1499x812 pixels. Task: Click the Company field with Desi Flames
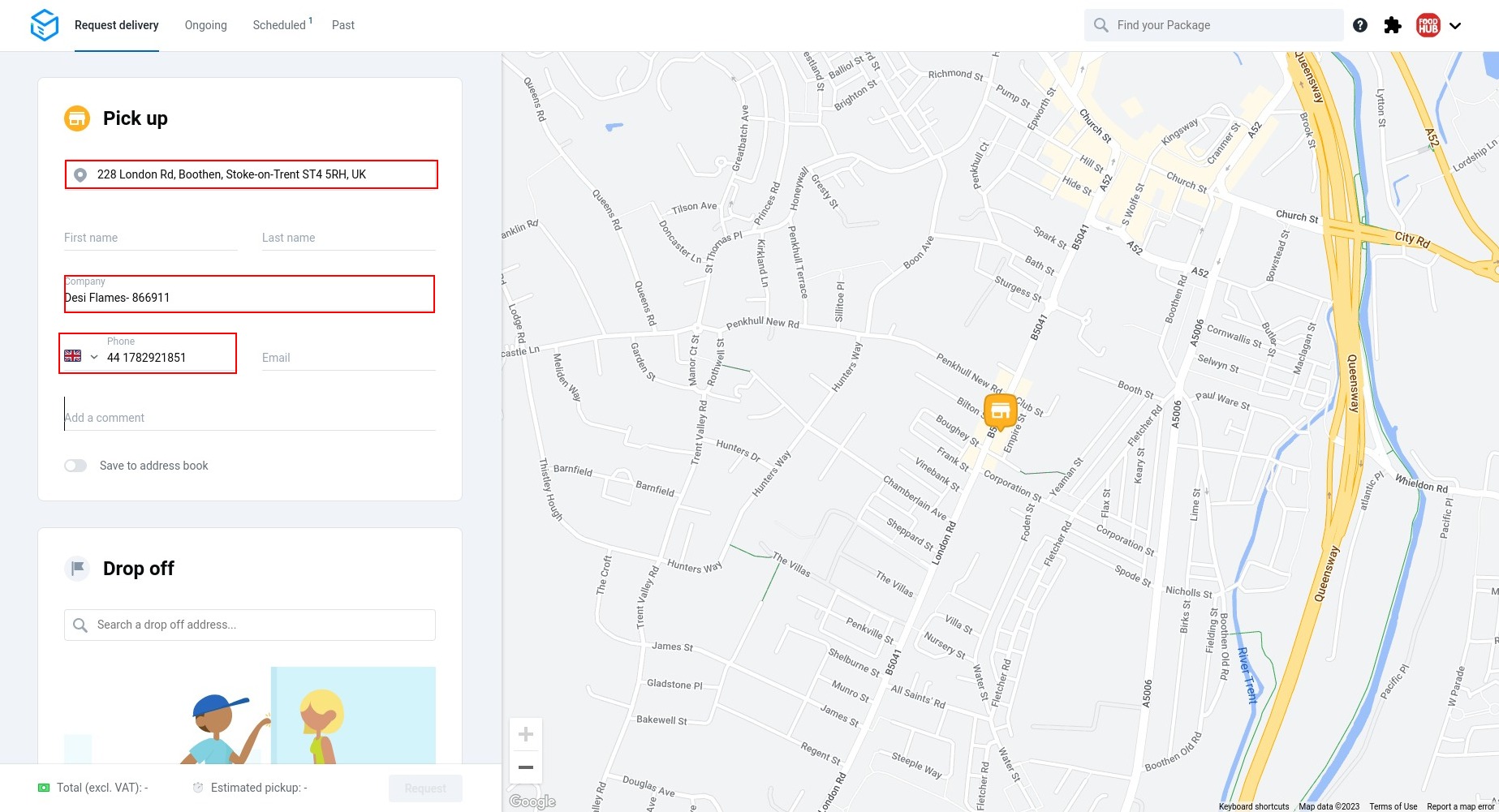point(250,294)
